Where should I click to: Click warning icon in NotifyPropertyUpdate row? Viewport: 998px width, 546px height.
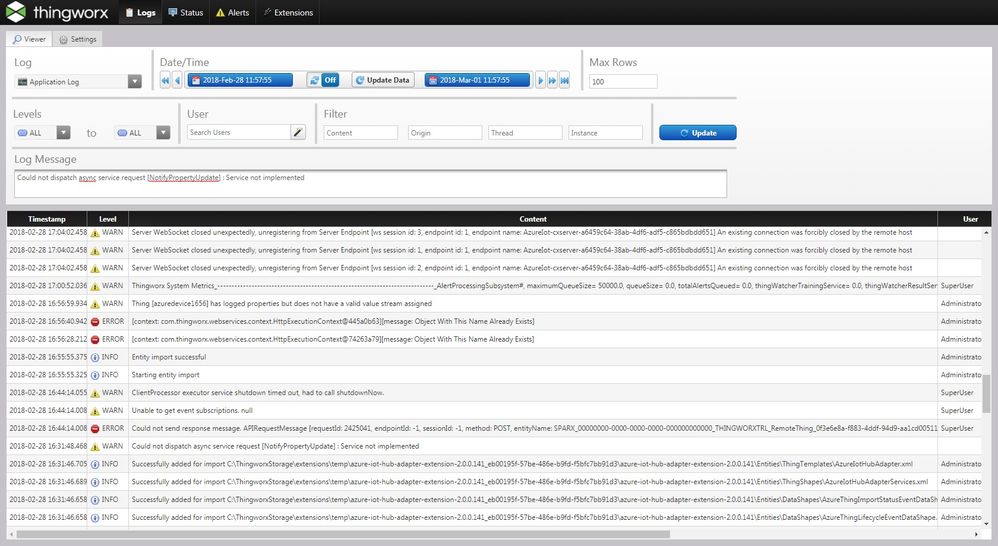click(x=95, y=447)
